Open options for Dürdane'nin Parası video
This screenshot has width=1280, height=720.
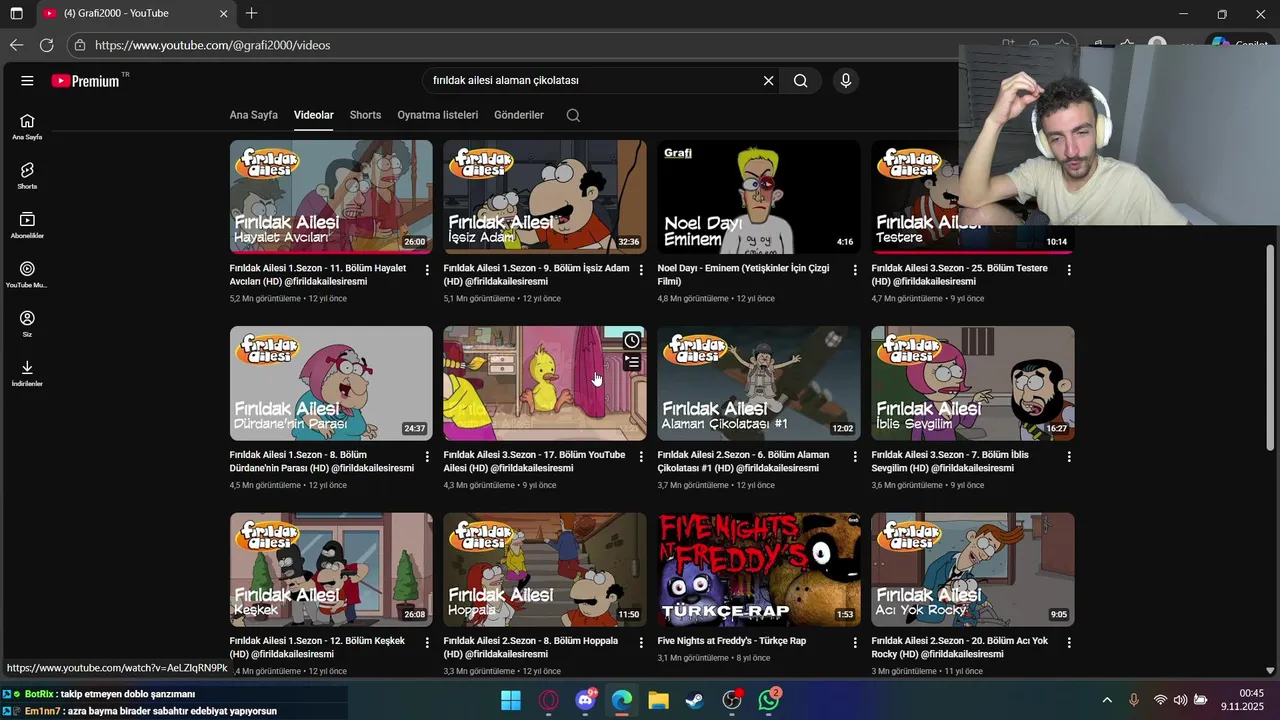pos(427,456)
